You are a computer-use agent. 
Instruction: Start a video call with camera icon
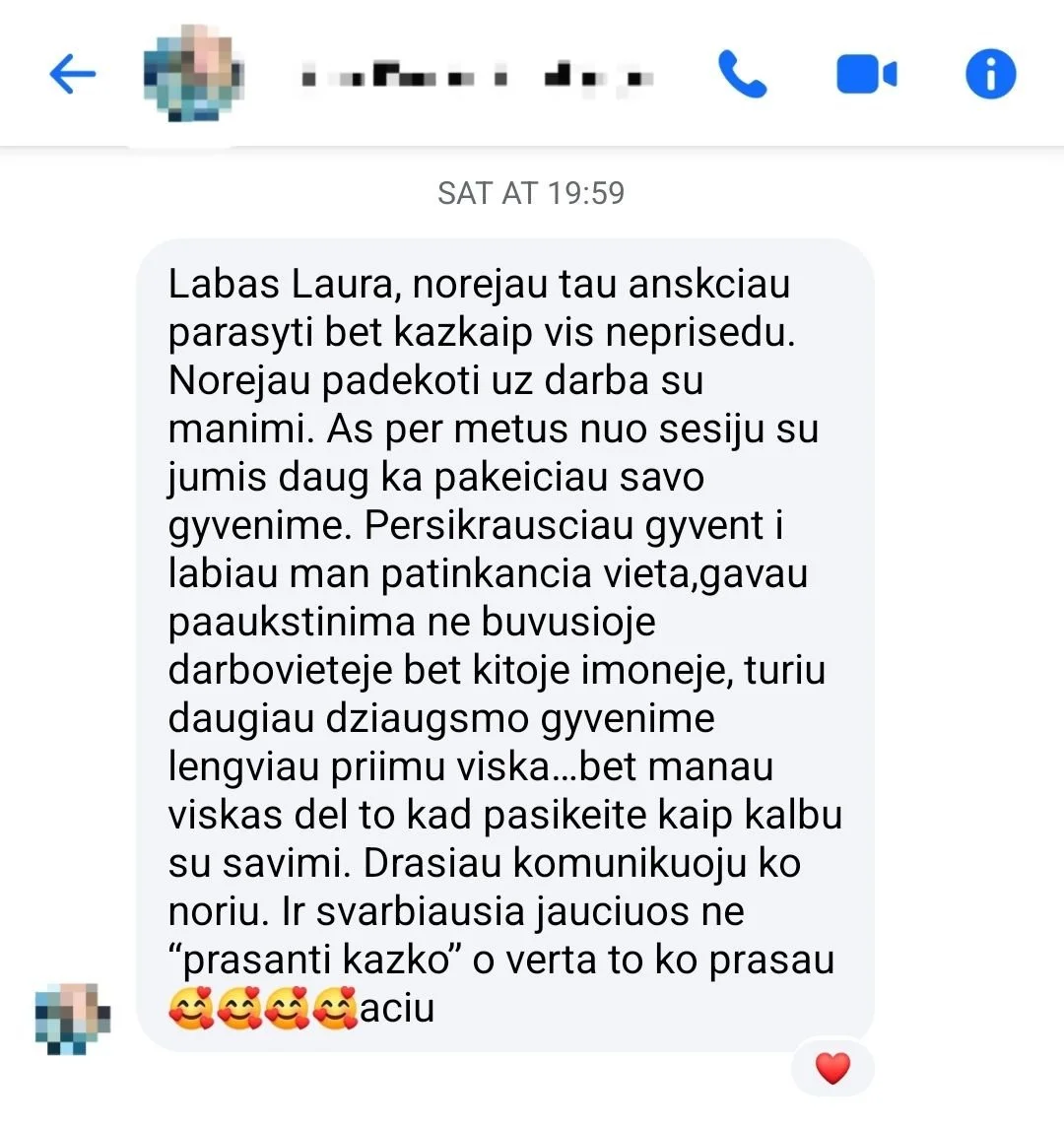coord(866,74)
